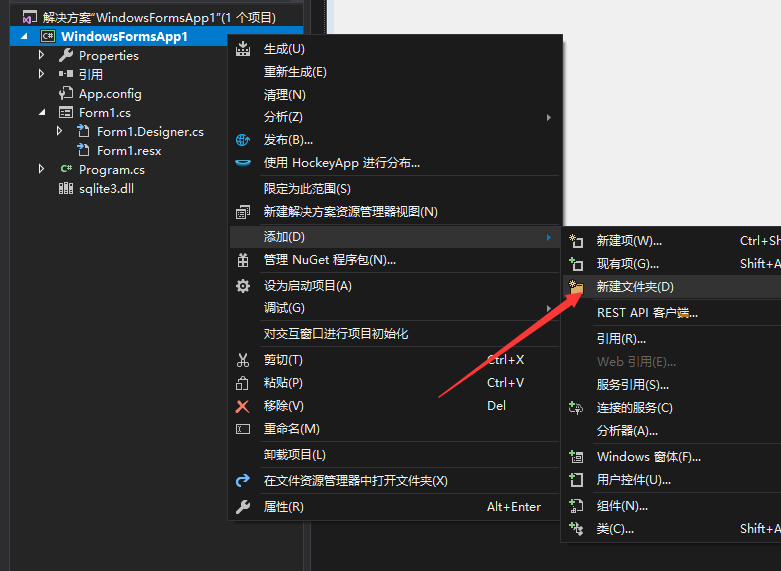Viewport: 781px width, 571px height.
Task: Click the Connected Services (连接的服务) icon
Action: click(x=576, y=408)
